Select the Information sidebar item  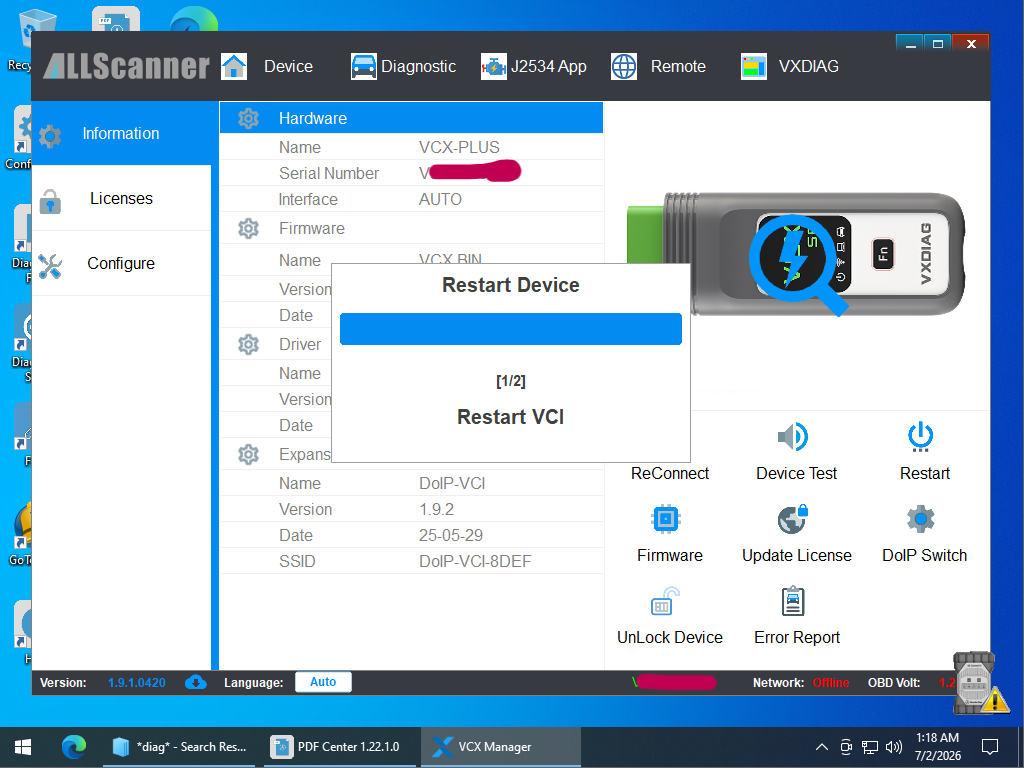click(x=121, y=133)
